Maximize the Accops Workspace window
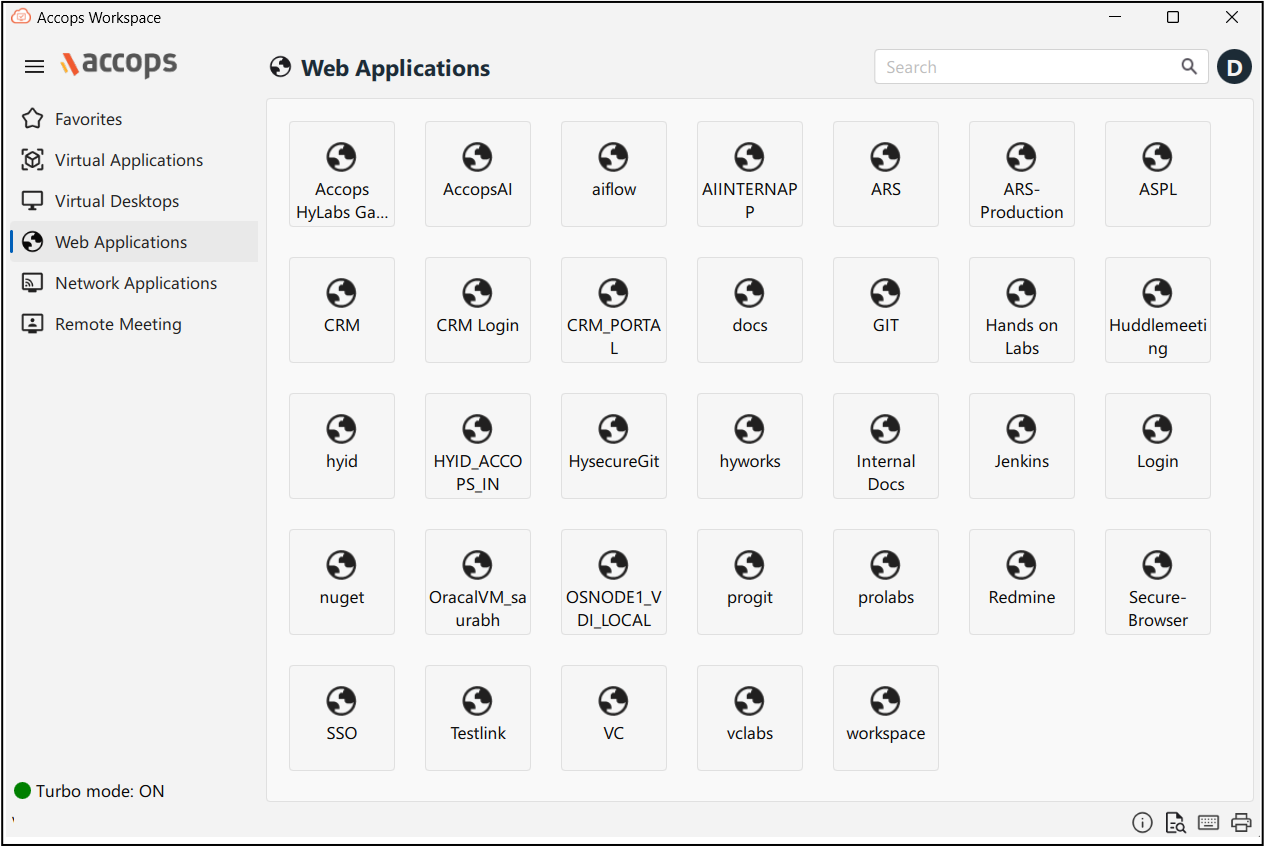Screen dimensions: 1264x847 [1173, 17]
